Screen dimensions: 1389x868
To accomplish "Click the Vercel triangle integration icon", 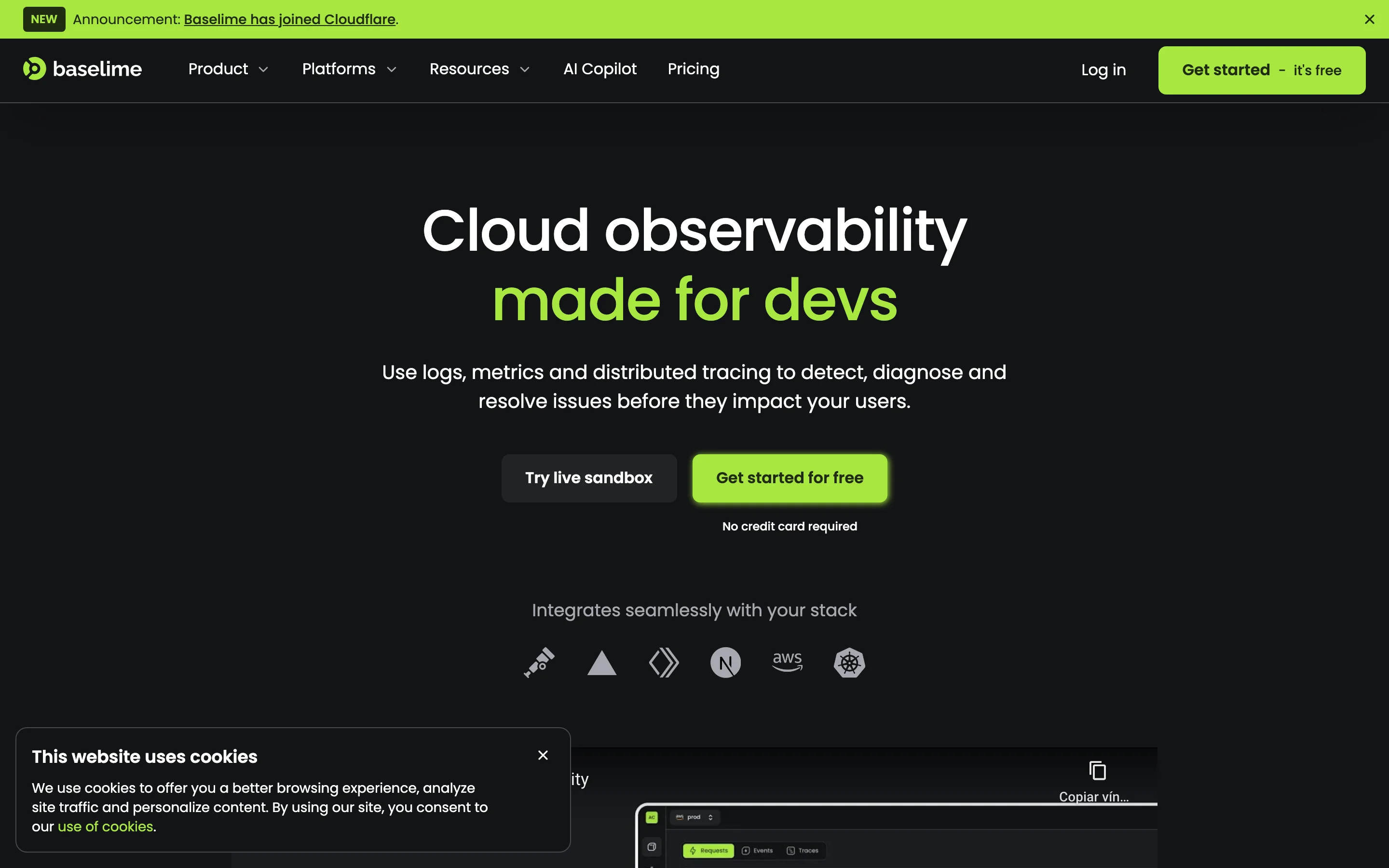I will pos(601,663).
